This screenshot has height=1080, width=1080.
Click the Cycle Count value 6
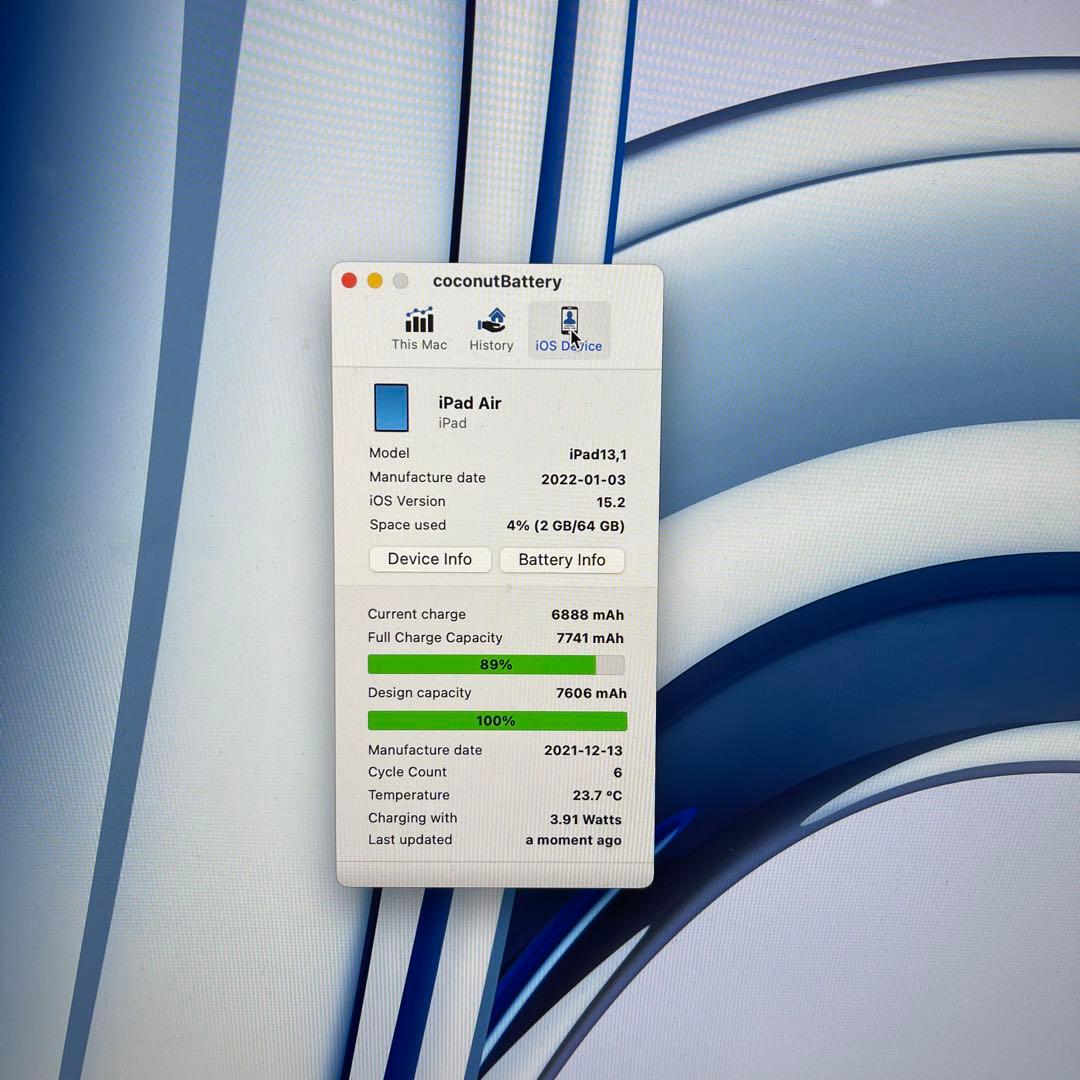[x=618, y=773]
